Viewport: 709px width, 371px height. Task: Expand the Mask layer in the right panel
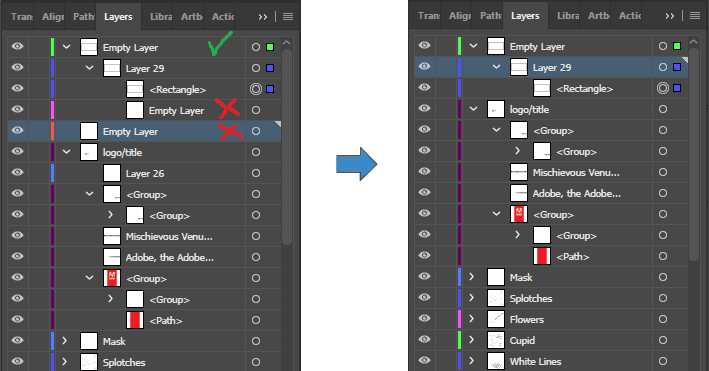tap(472, 276)
